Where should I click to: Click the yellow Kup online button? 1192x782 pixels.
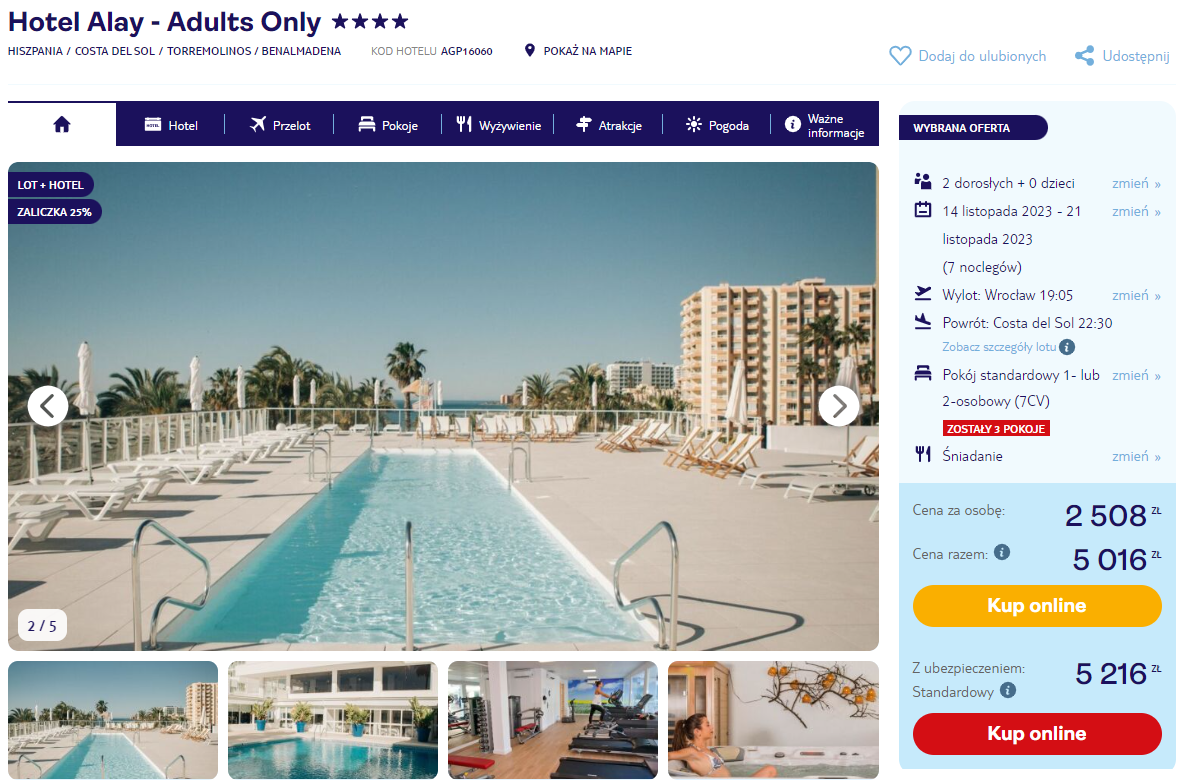click(x=1037, y=606)
